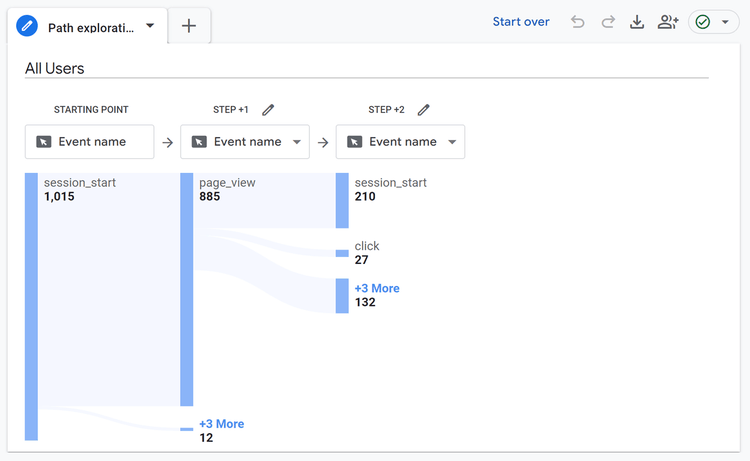Click the All Users segment heading

(x=55, y=68)
